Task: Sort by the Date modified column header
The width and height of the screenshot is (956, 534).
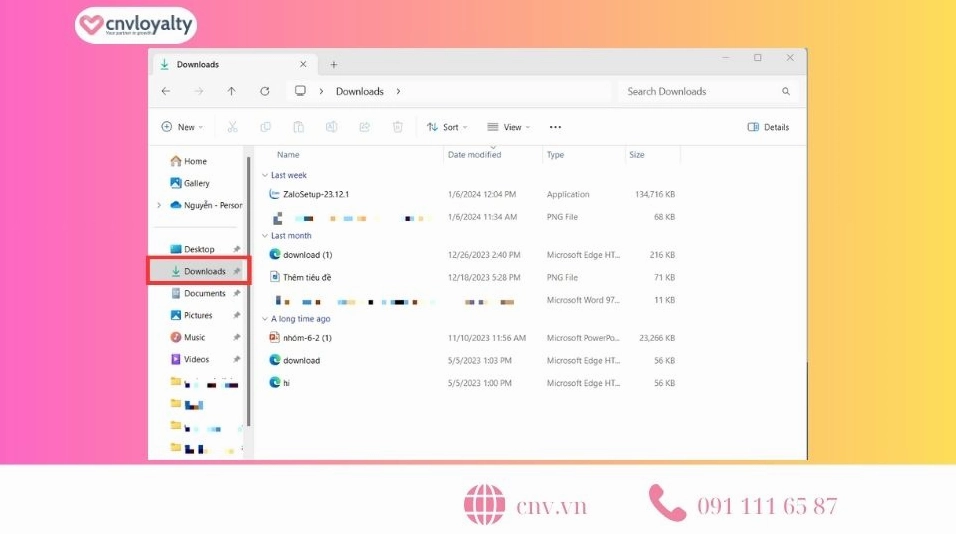Action: click(x=474, y=155)
